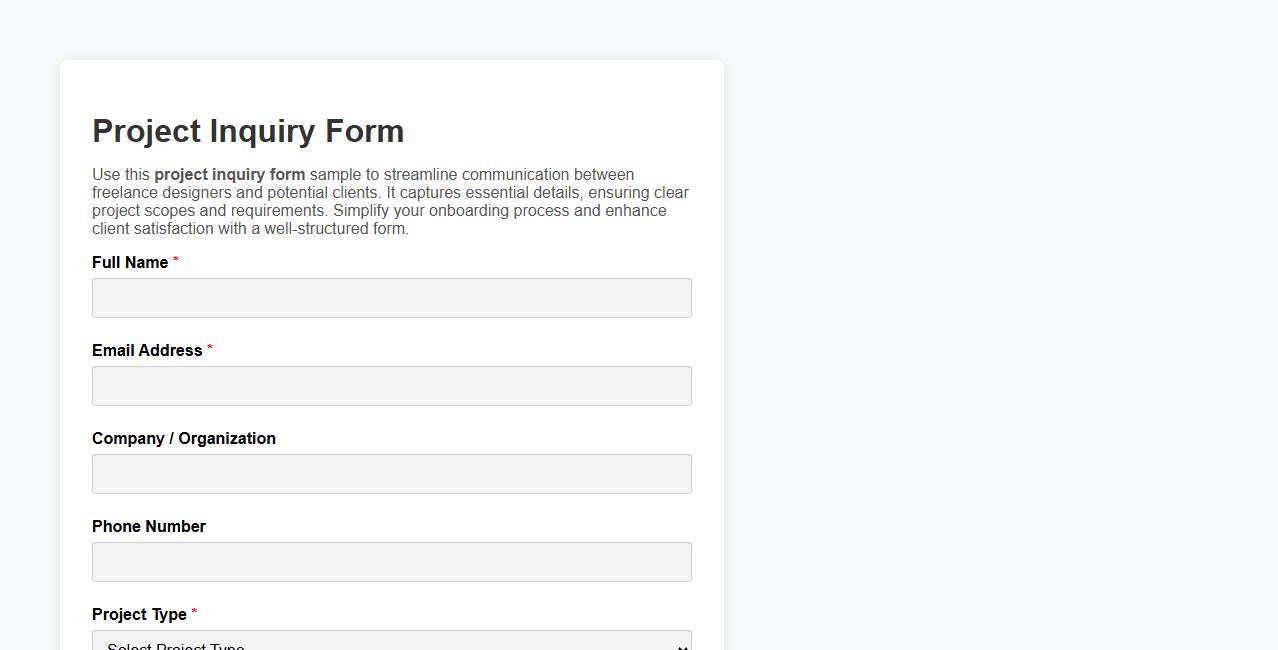Click the form description paragraph
The width and height of the screenshot is (1278, 650).
390,201
